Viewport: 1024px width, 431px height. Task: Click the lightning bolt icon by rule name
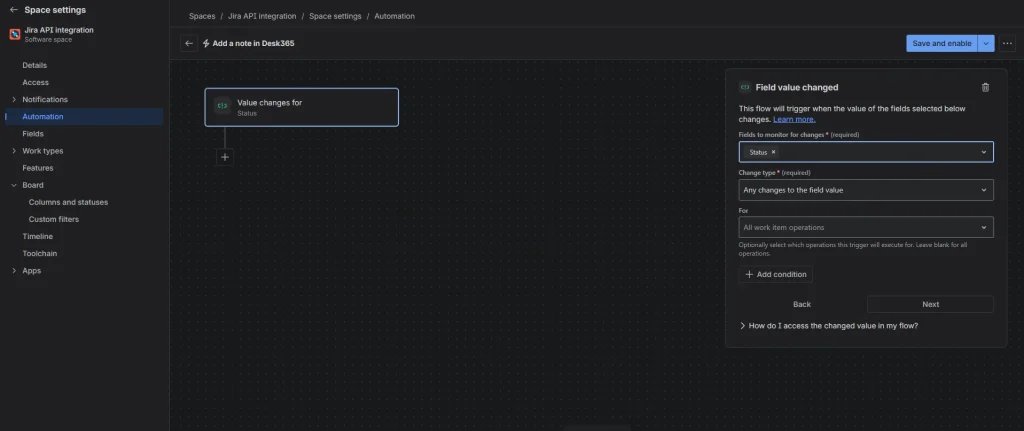point(206,44)
